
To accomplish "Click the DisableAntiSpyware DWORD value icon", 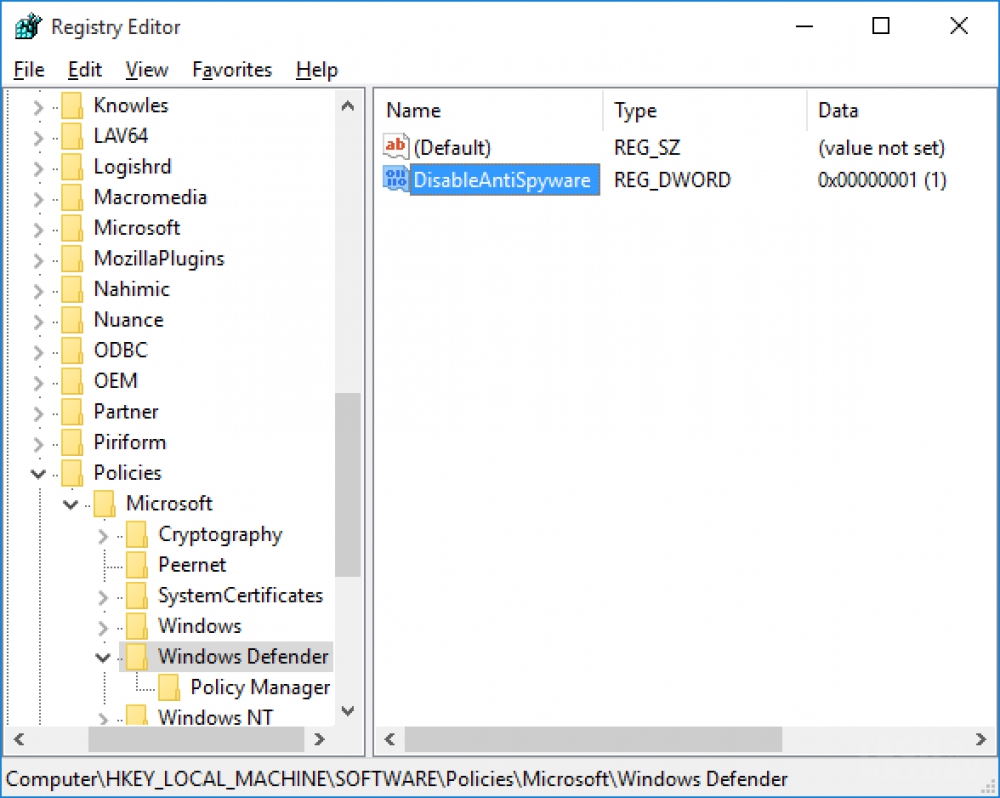I will (x=395, y=179).
